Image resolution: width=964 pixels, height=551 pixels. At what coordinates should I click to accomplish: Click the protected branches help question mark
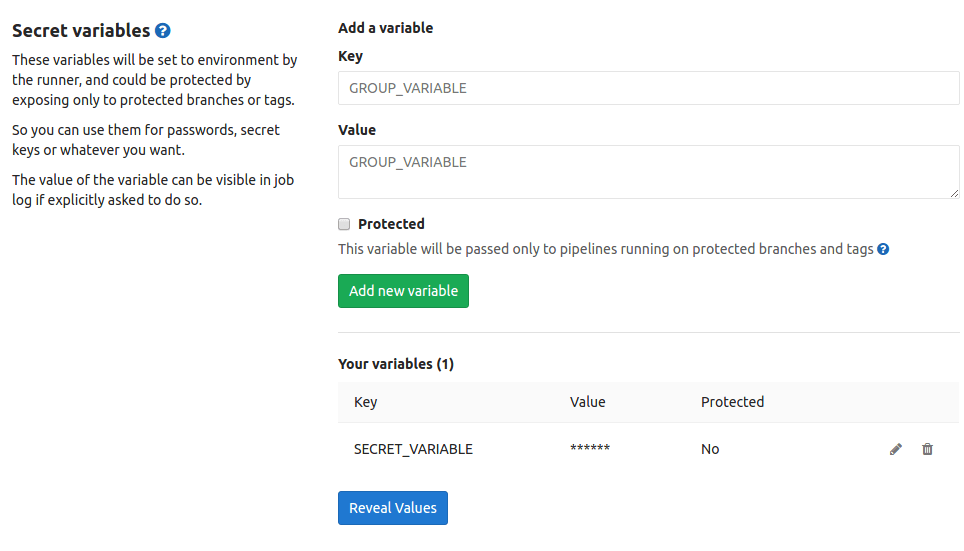(x=883, y=249)
